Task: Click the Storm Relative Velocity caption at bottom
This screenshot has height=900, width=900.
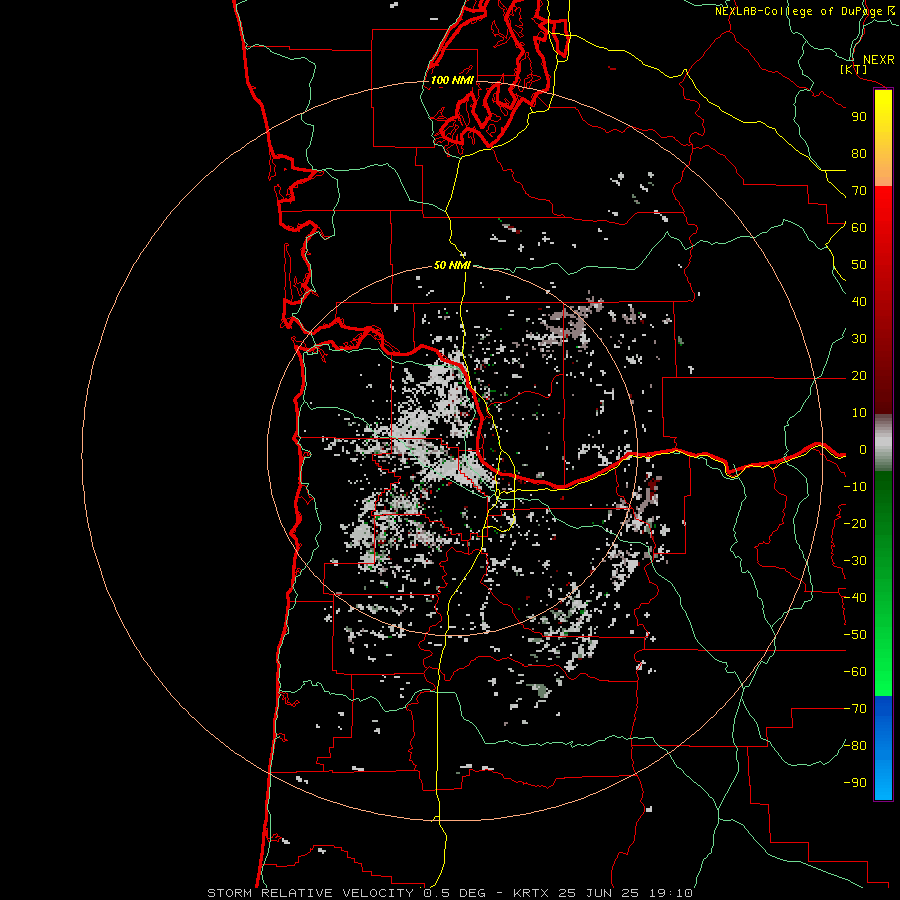Action: click(449, 893)
